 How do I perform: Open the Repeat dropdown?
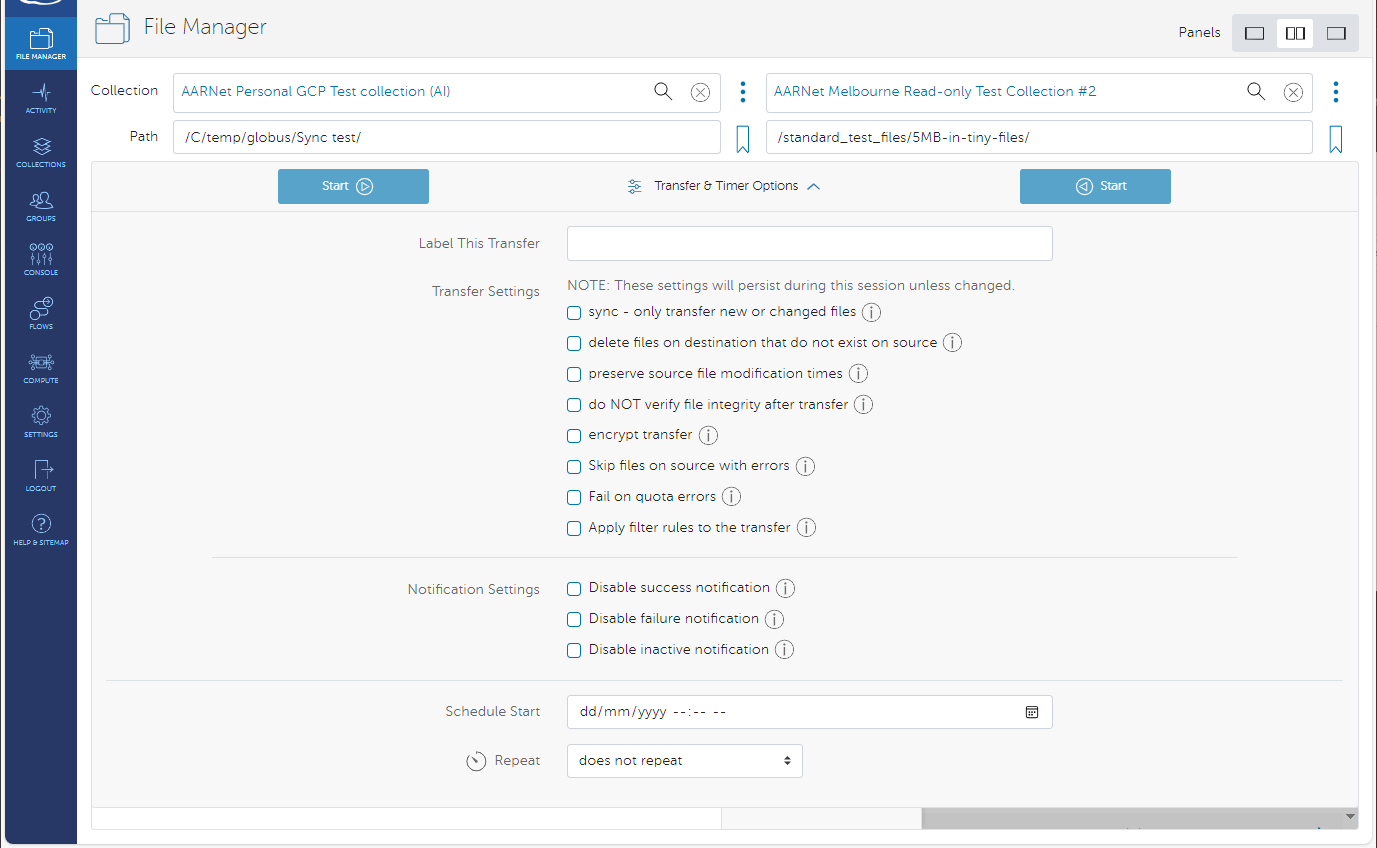[x=685, y=761]
